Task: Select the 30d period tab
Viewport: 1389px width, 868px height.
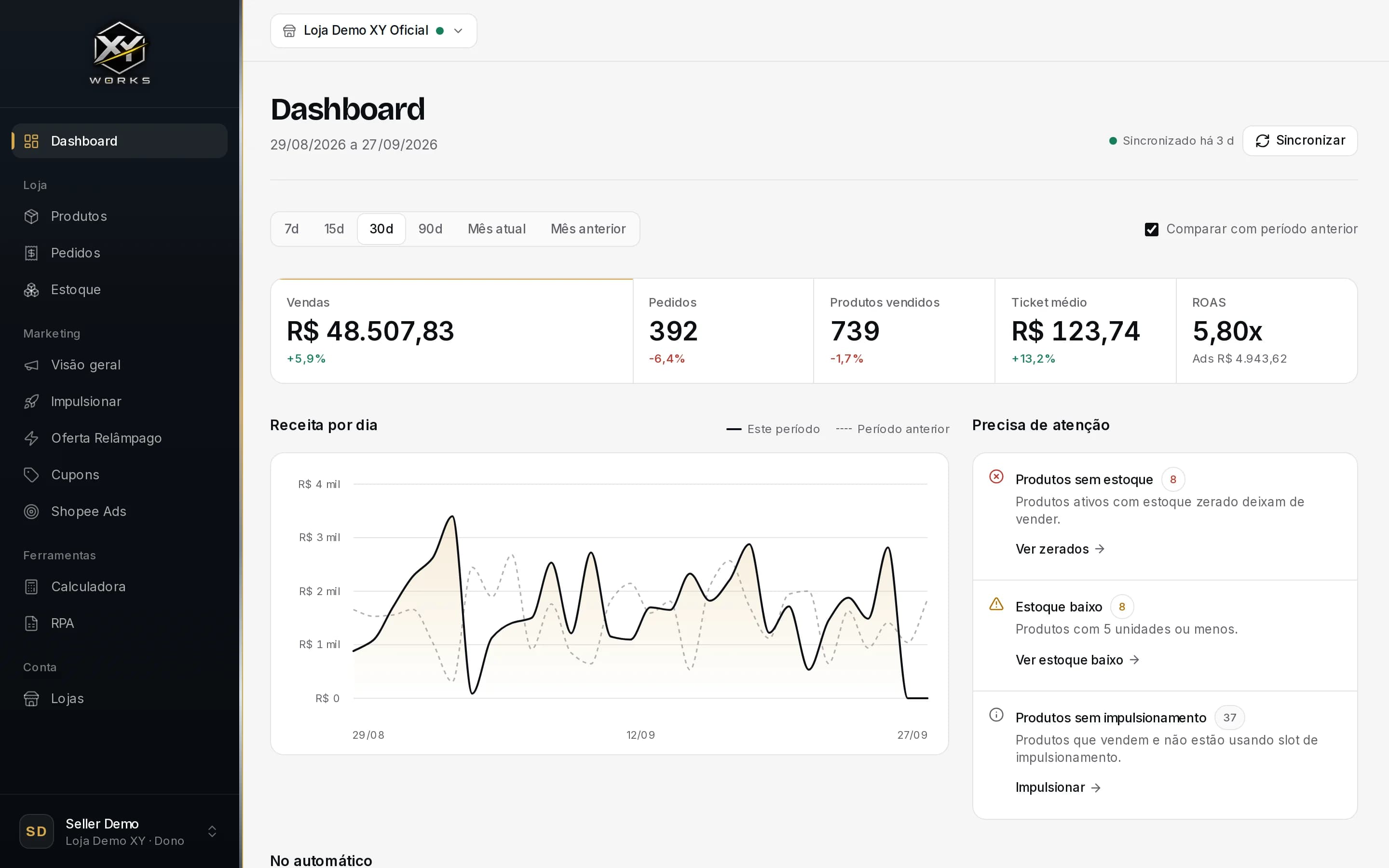Action: pos(381,229)
